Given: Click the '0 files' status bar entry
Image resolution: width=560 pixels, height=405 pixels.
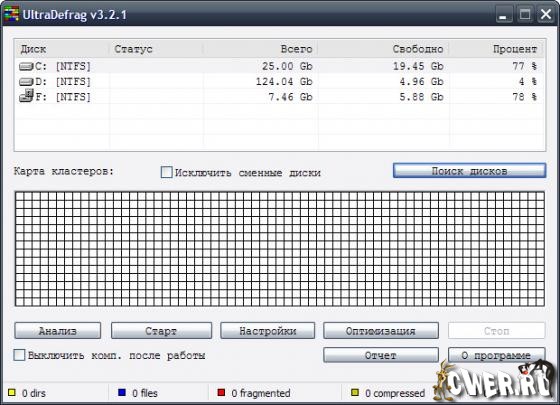Looking at the screenshot, I should [145, 393].
